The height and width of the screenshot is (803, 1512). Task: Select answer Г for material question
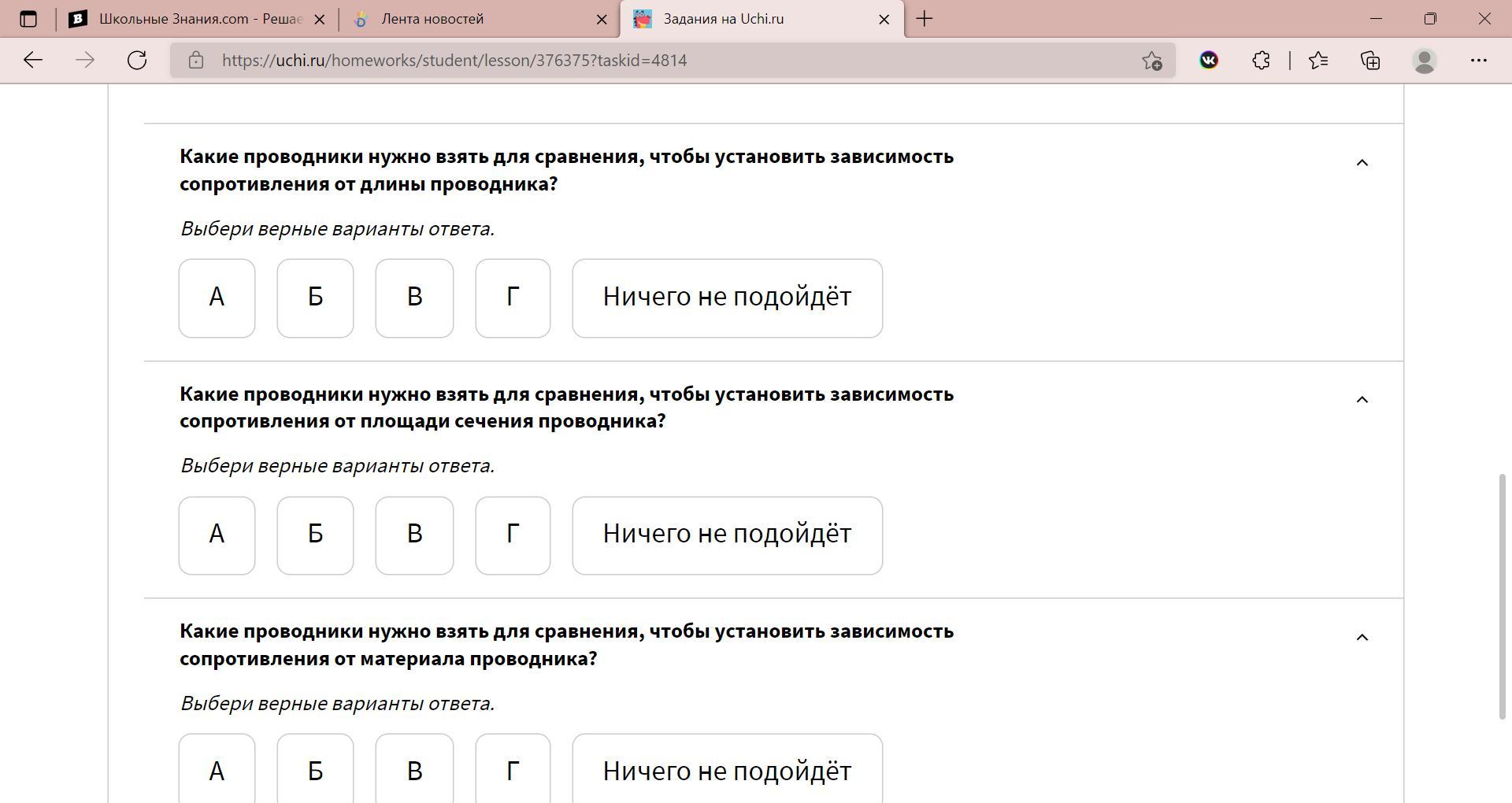click(513, 769)
